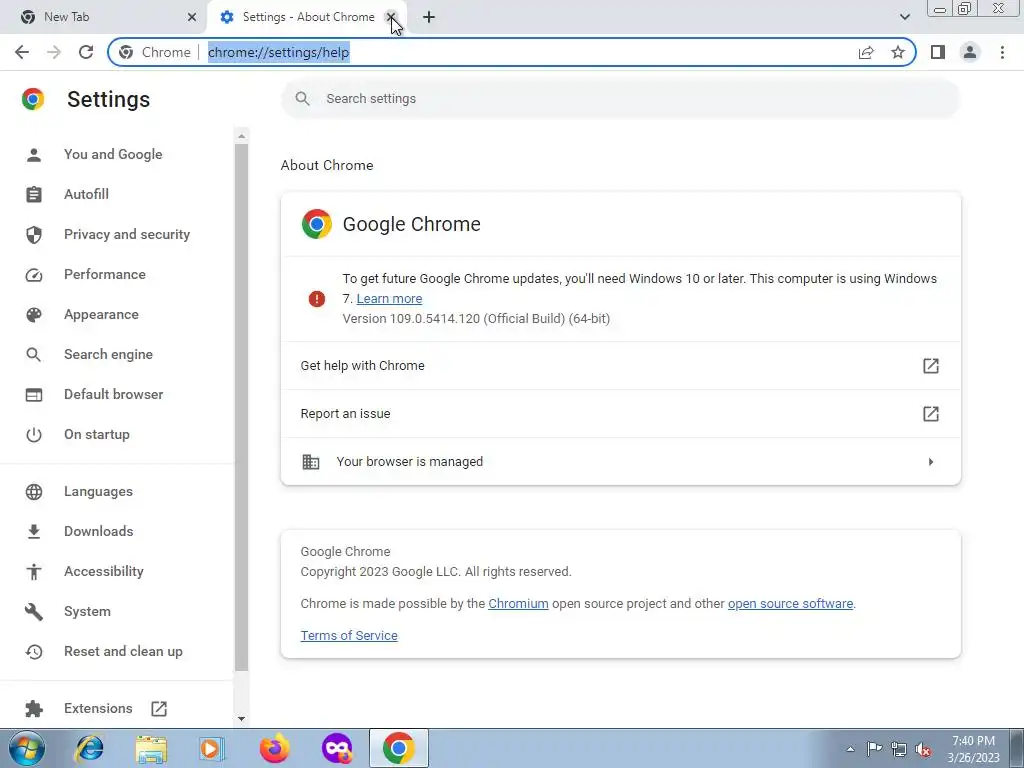Open the side panel icon
Screen dimensions: 1024x768
tap(938, 52)
